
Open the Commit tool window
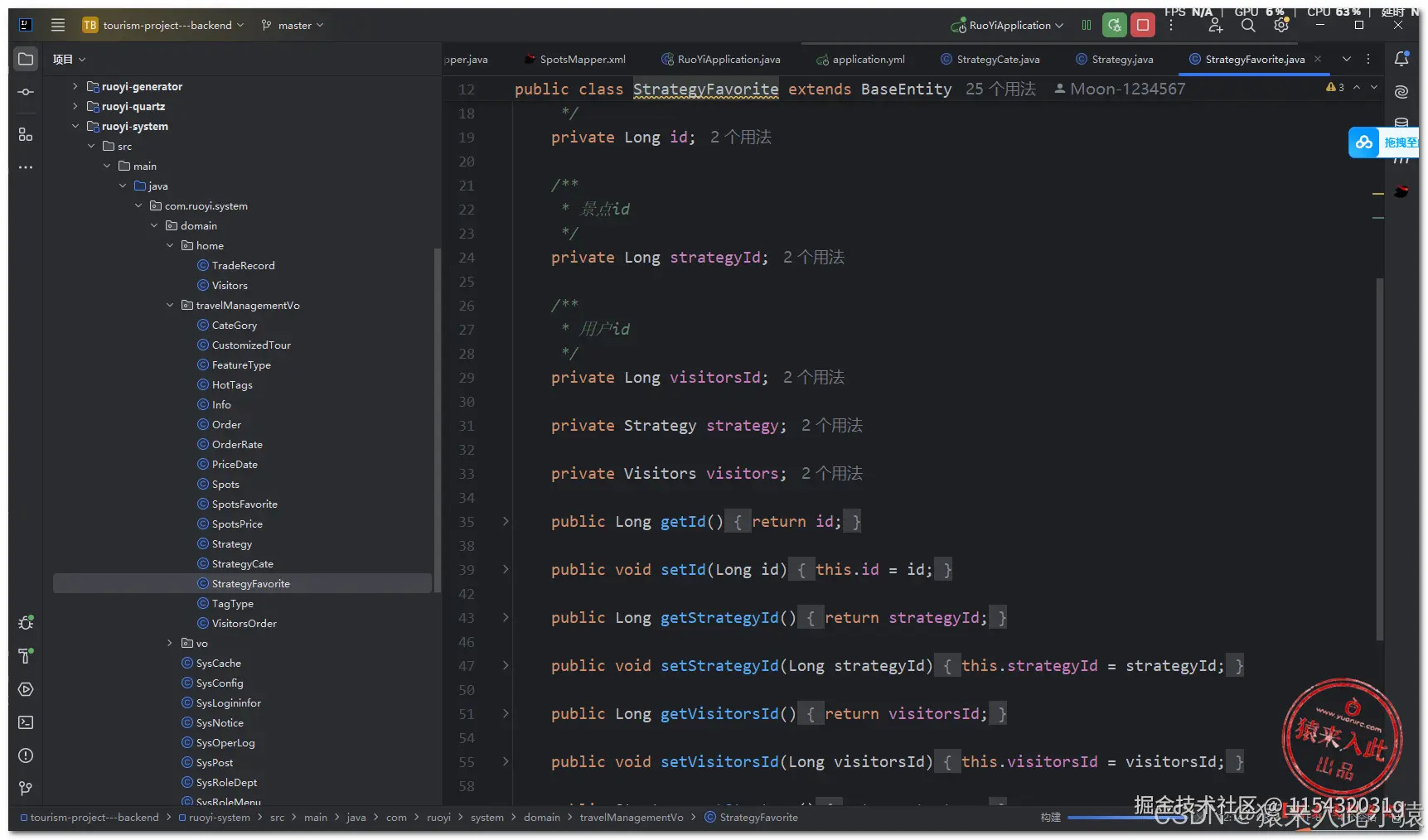(x=26, y=92)
